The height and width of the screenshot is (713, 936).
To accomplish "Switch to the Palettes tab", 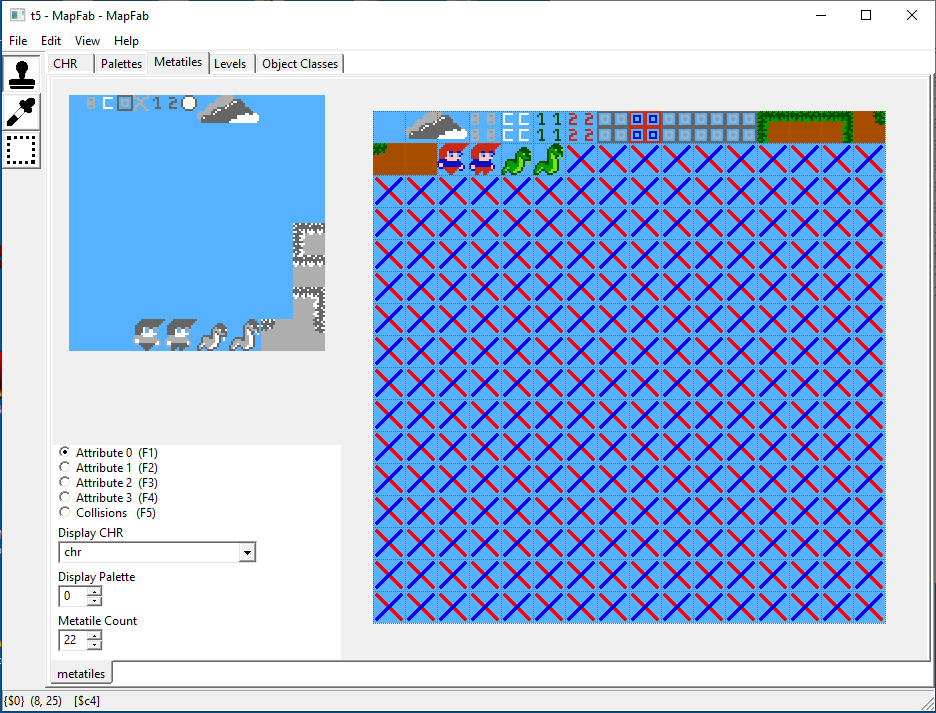I will coord(120,62).
